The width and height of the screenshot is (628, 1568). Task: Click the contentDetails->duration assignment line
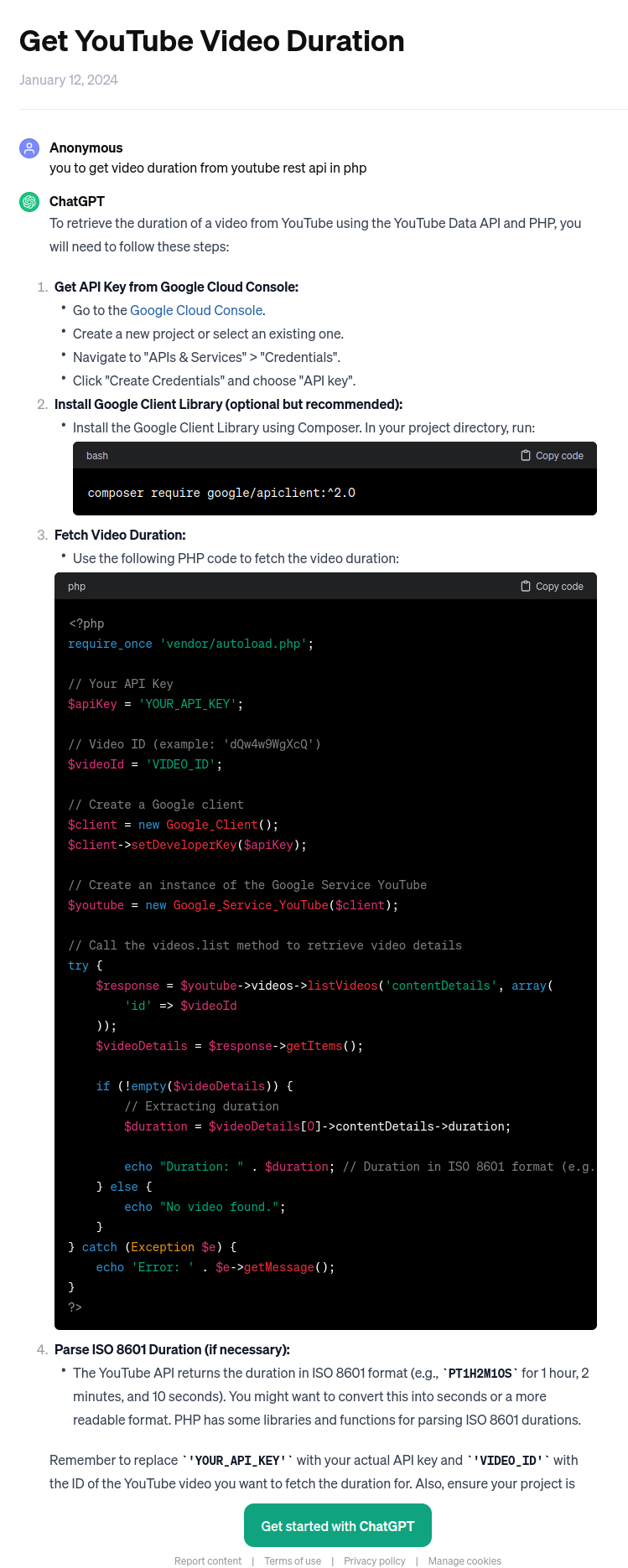click(318, 1126)
